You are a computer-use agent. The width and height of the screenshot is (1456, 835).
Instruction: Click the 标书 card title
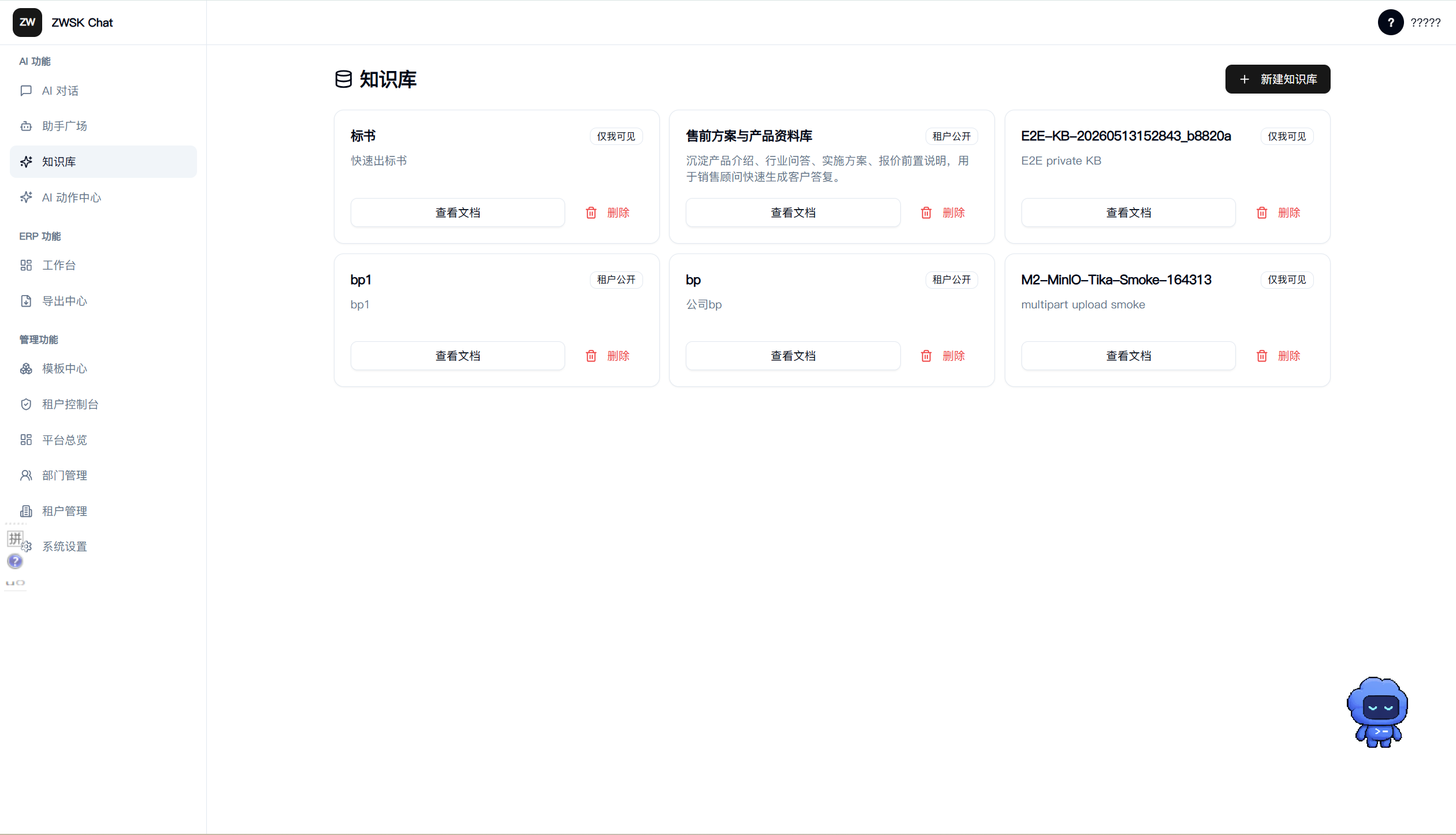(x=363, y=136)
